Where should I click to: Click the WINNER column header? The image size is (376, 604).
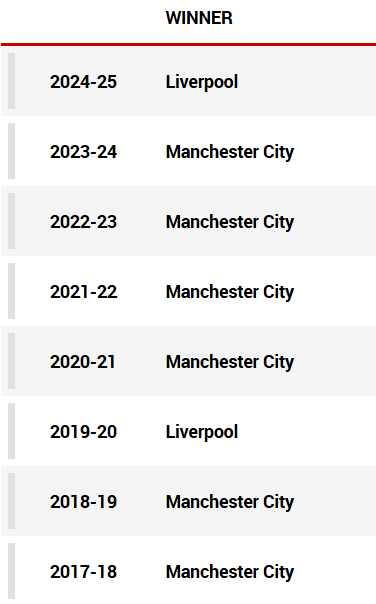199,18
